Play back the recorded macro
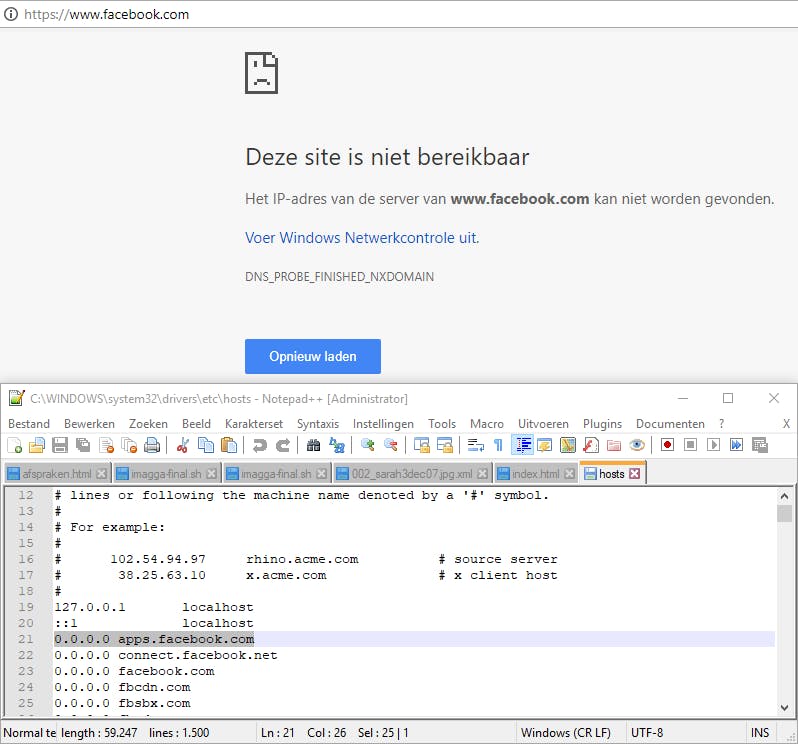Viewport: 798px width, 744px height. click(714, 445)
